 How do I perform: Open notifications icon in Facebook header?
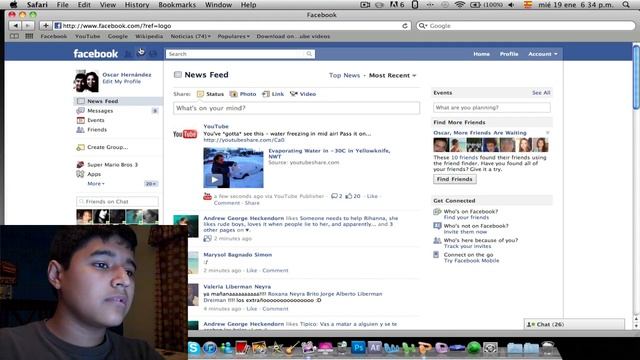point(153,53)
